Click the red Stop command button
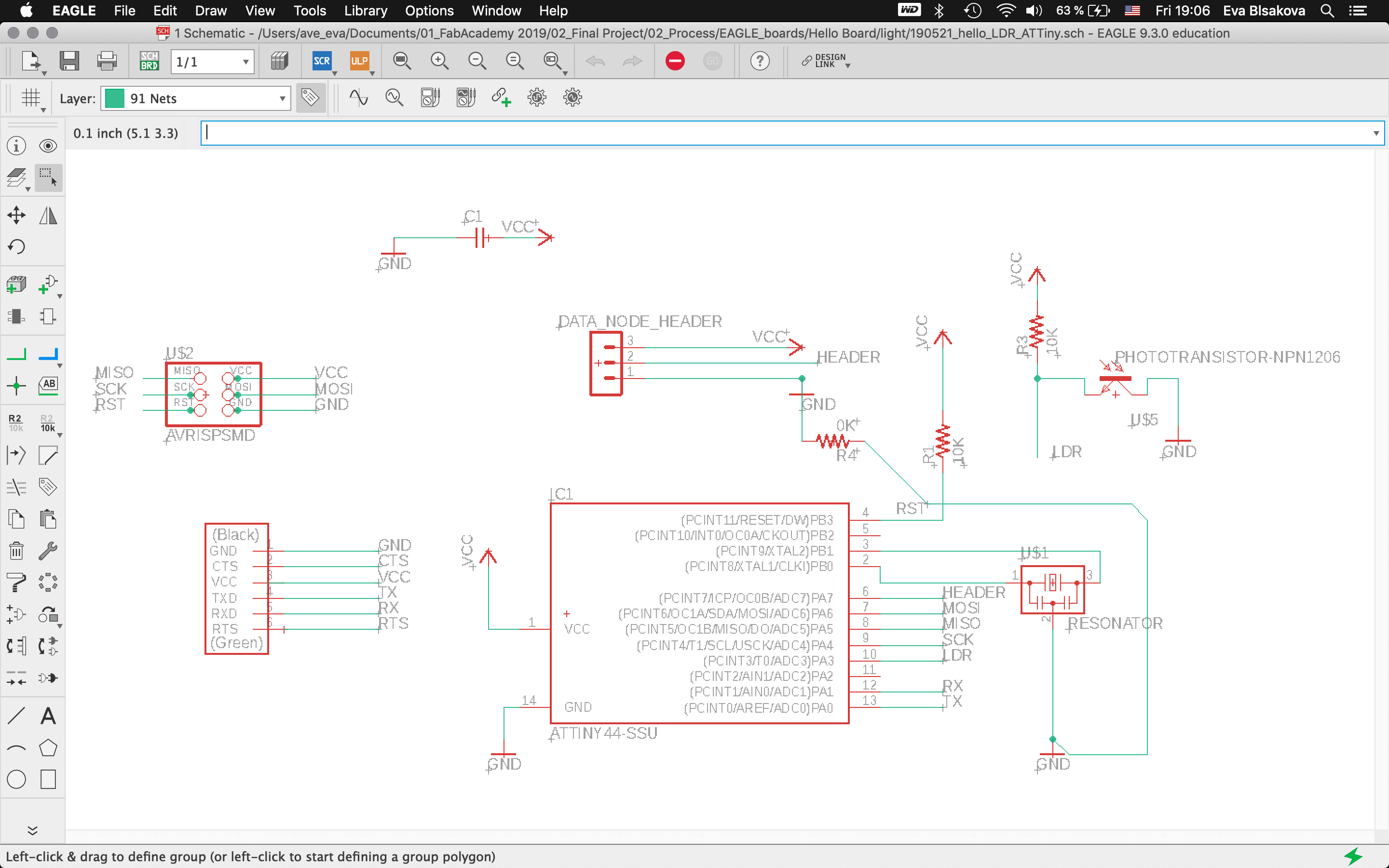This screenshot has width=1389, height=868. click(x=675, y=61)
